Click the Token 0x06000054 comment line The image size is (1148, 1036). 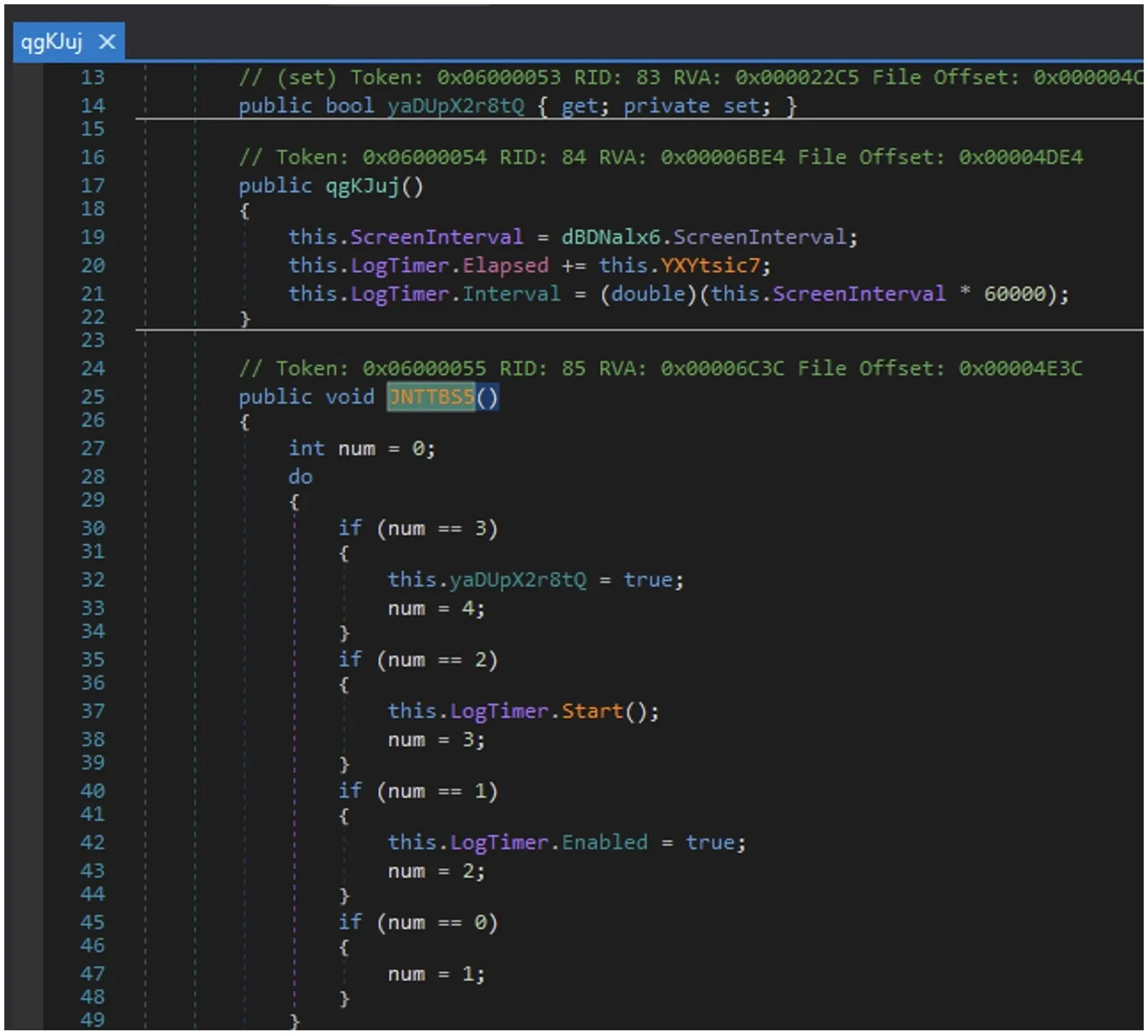660,158
